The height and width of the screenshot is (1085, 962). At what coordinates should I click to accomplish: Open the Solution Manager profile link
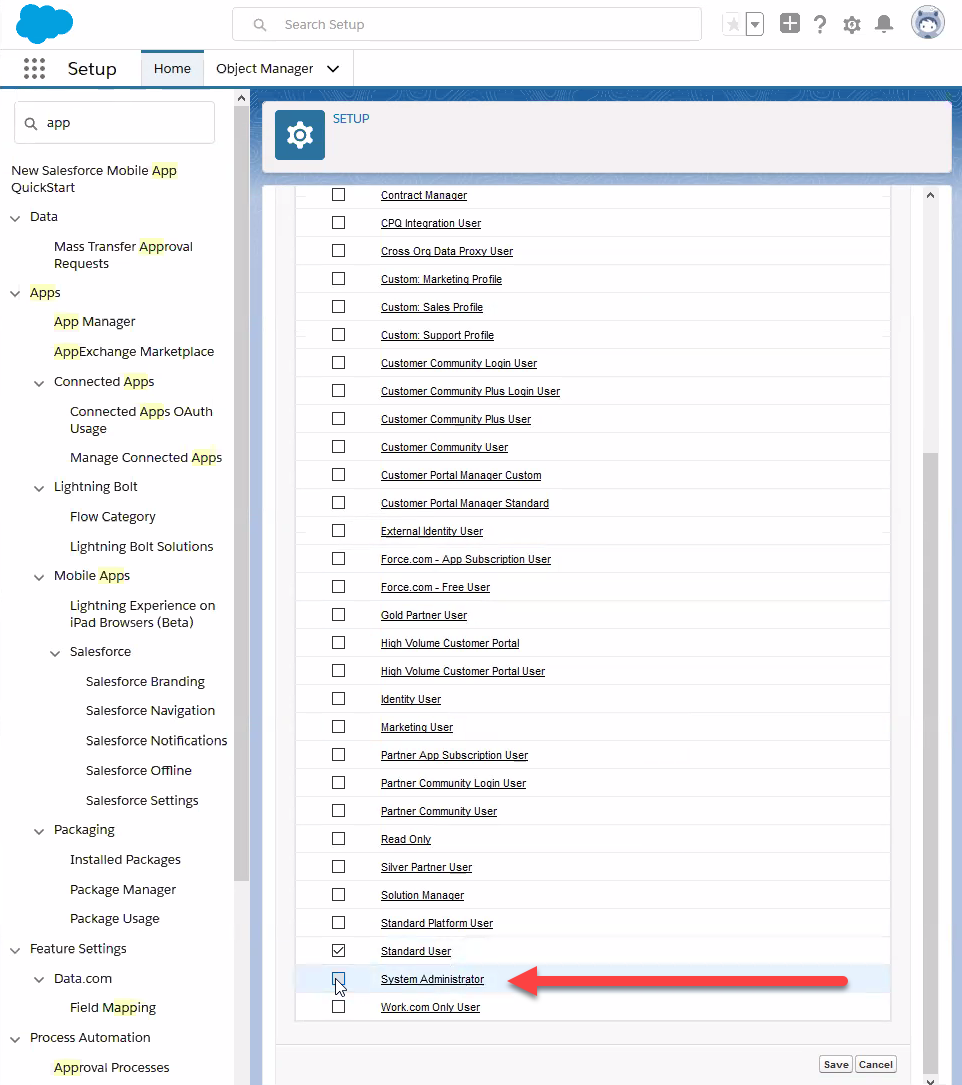pyautogui.click(x=422, y=895)
